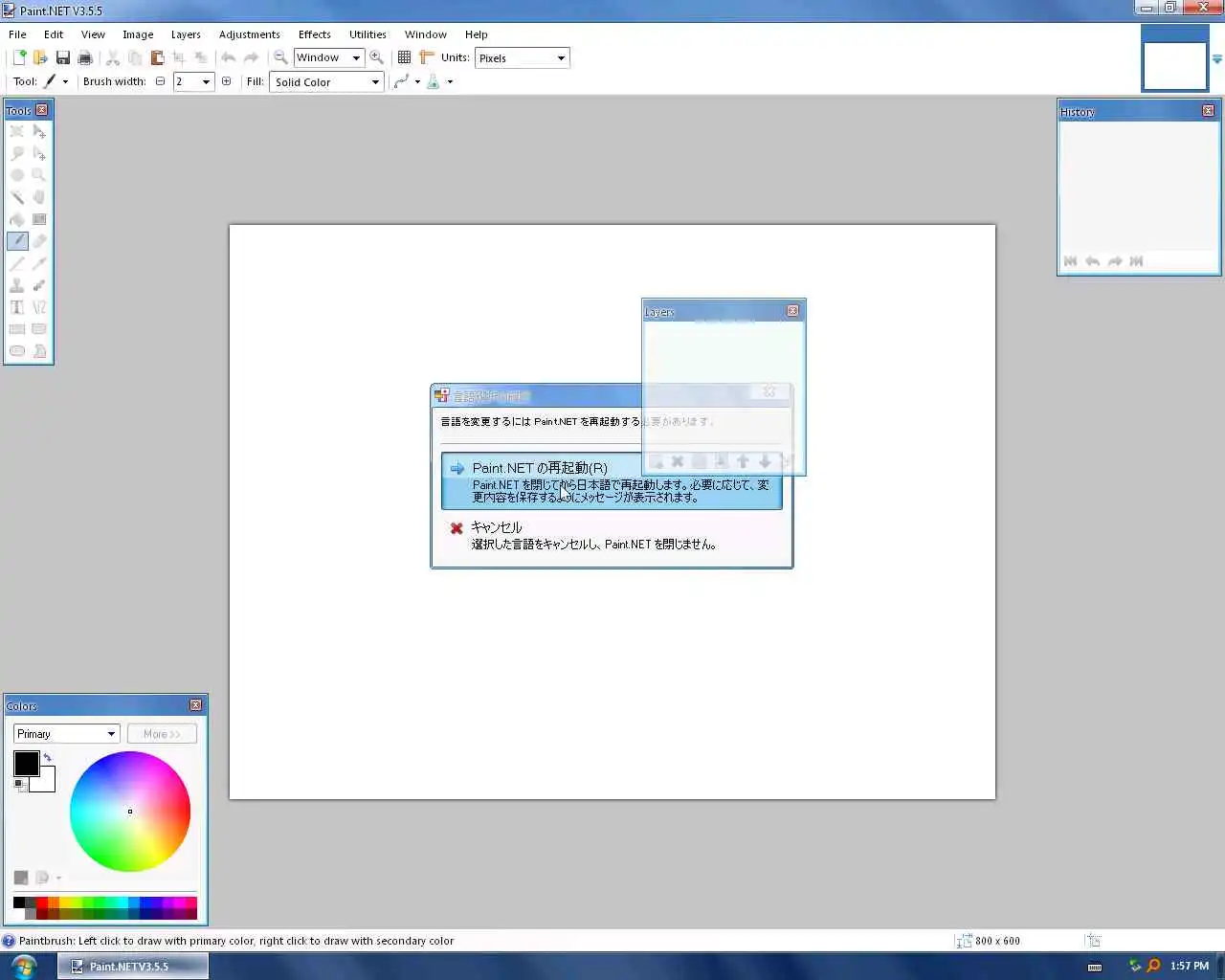This screenshot has height=980, width=1225.
Task: Click the primary black color swatch
Action: [26, 763]
